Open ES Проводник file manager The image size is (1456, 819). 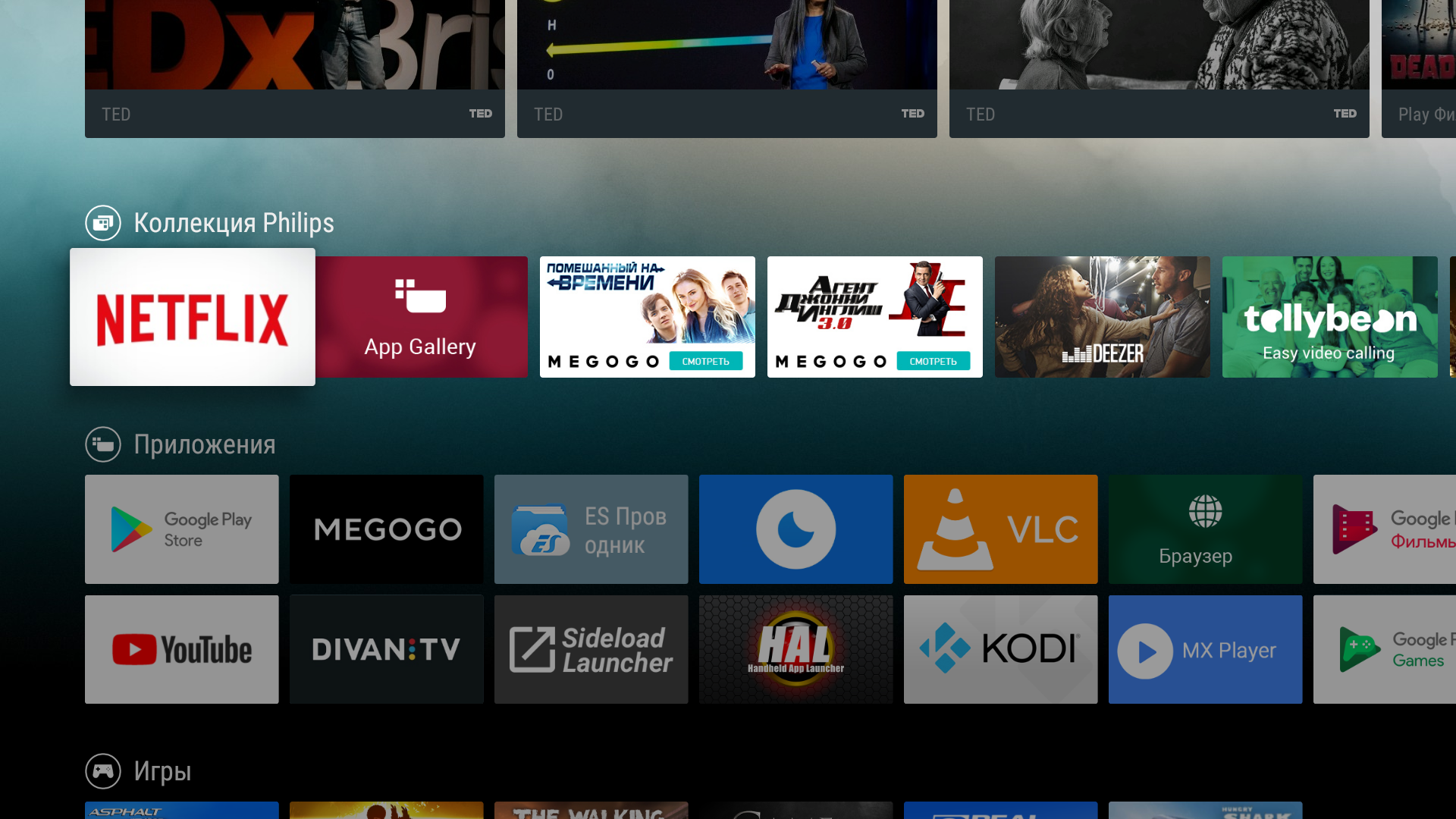(591, 528)
